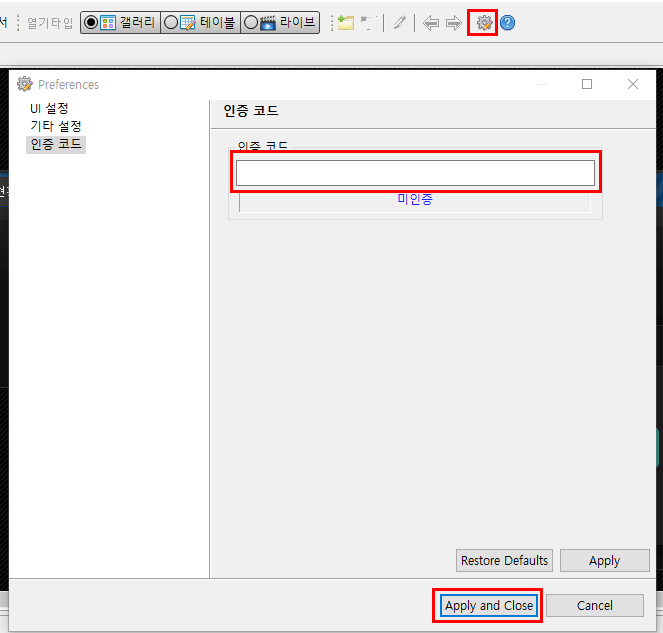Open preferences with the gear icon
The image size is (663, 633).
click(x=484, y=23)
